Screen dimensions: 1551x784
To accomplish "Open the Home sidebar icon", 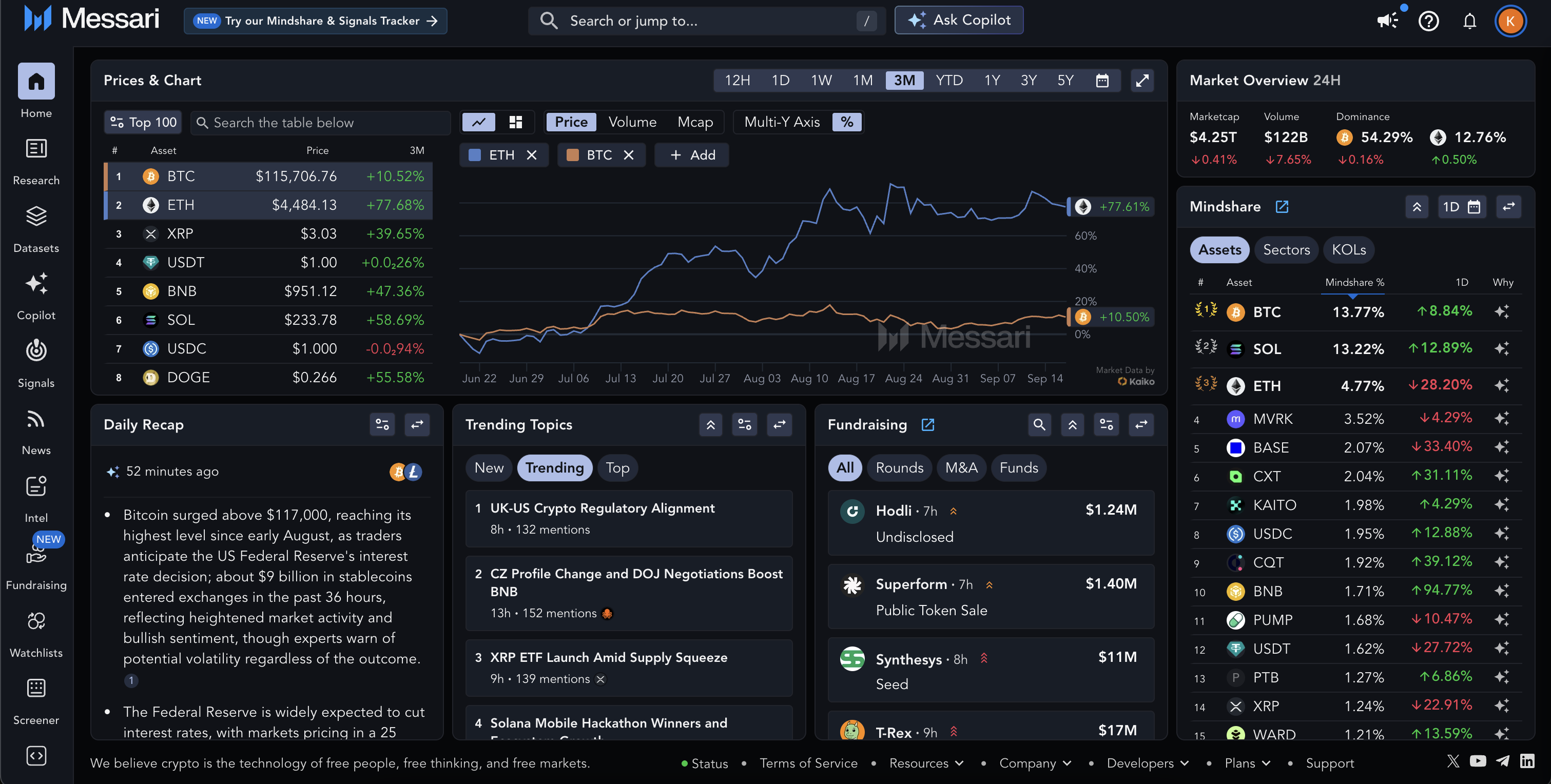I will coord(36,81).
